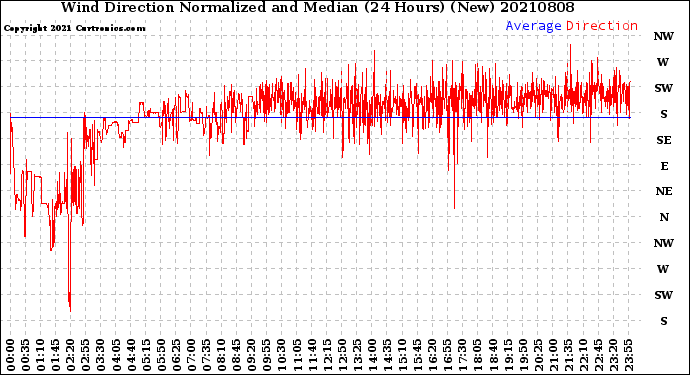Click the 20:25 time axis label
690x375 pixels.
pos(538,355)
